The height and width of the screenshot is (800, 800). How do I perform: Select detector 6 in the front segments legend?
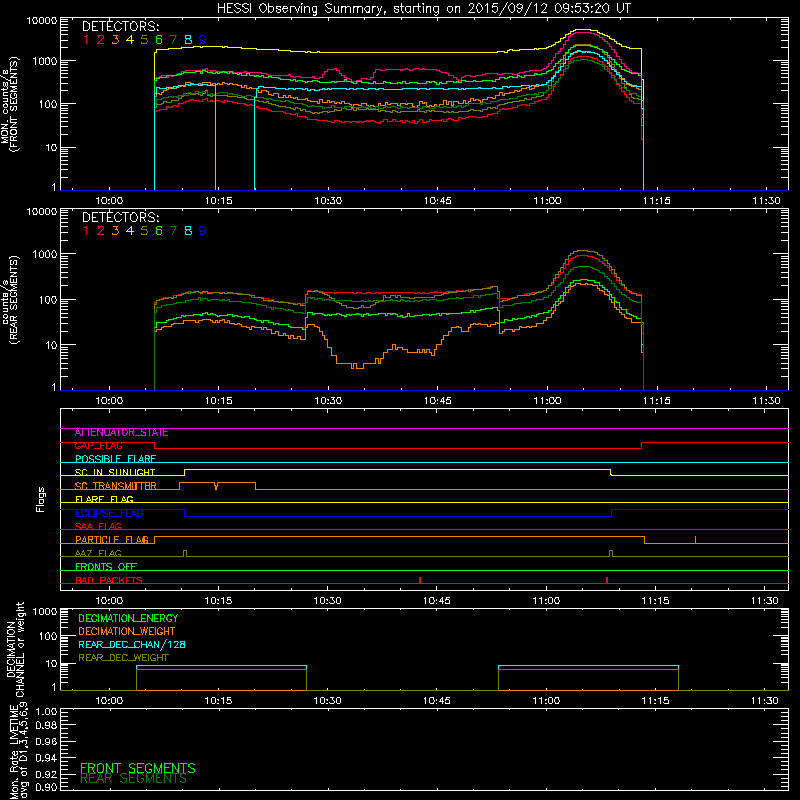tap(159, 40)
